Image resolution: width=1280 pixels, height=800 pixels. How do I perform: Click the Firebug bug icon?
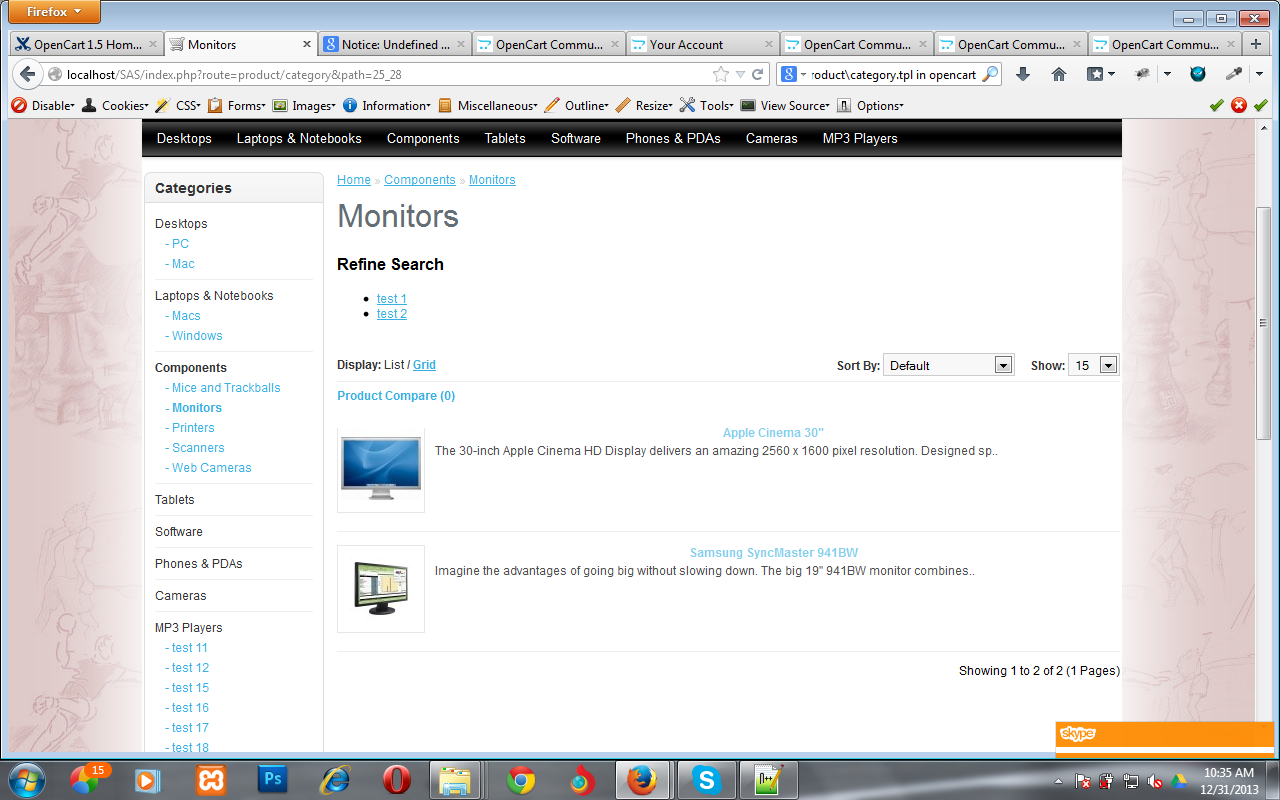coord(1144,74)
